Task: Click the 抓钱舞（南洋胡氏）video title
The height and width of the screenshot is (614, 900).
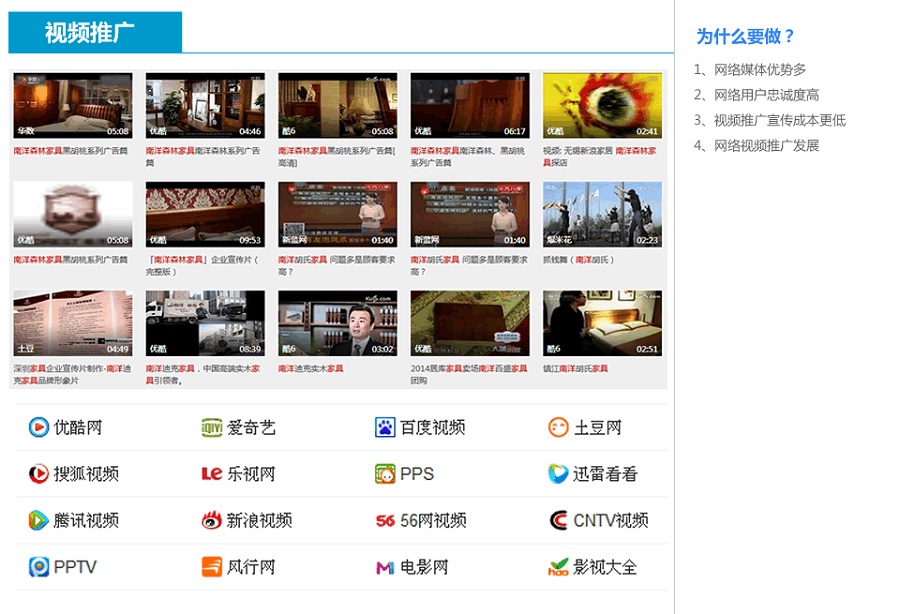Action: click(x=579, y=260)
